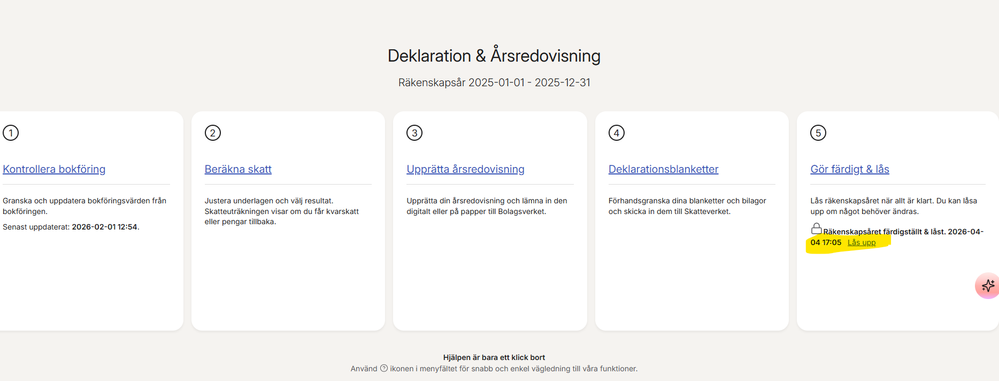999x381 pixels.
Task: Click the Lås upp link
Action: [x=861, y=243]
